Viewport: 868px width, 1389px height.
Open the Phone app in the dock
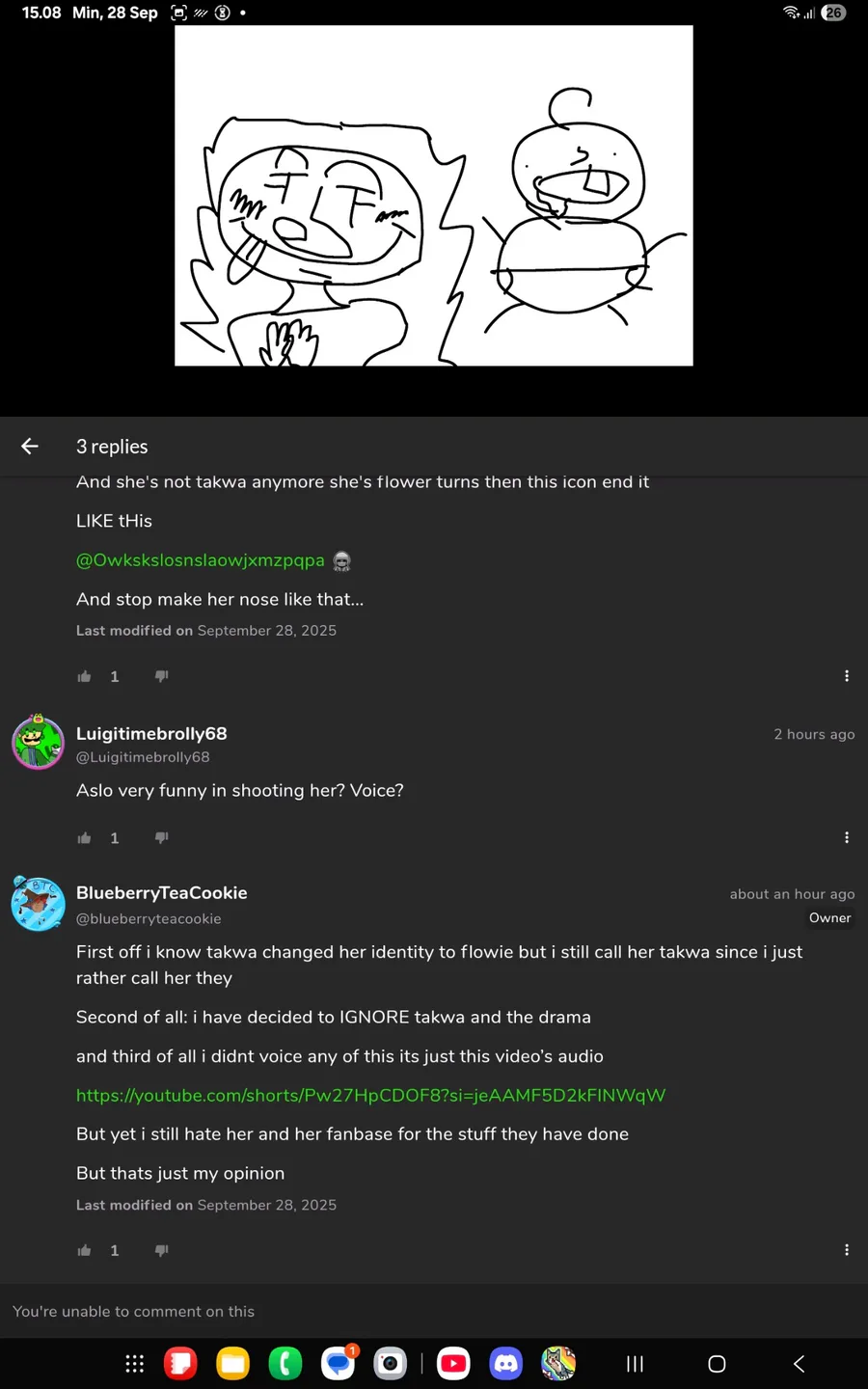click(x=285, y=1363)
